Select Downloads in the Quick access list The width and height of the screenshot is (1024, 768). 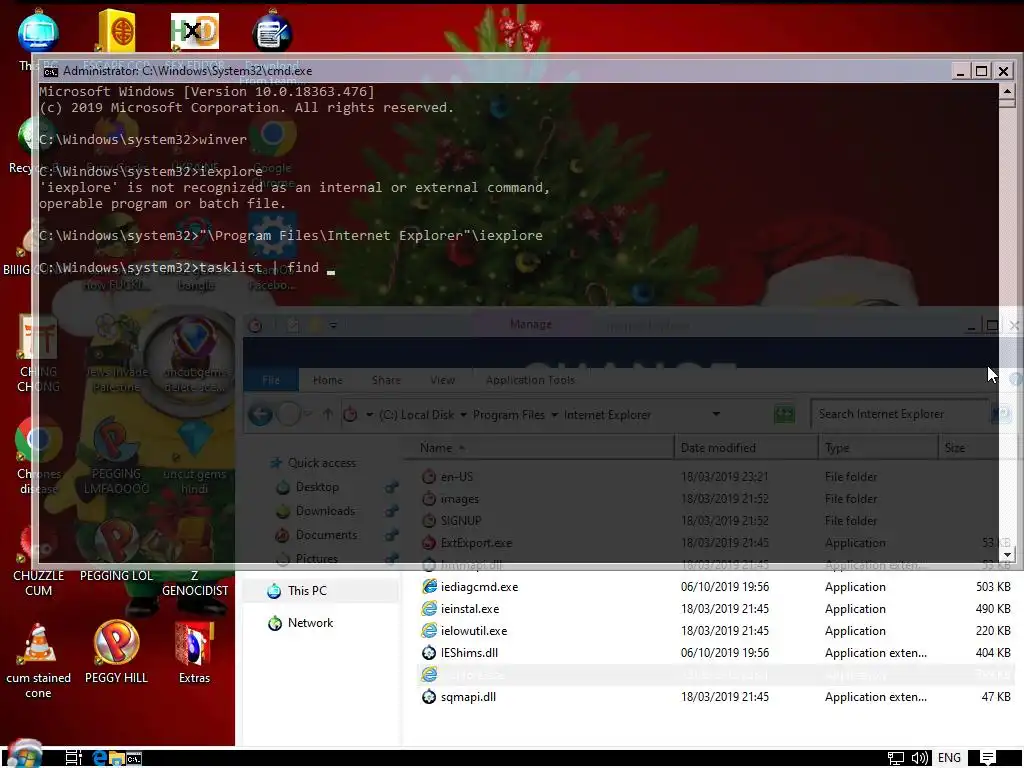pyautogui.click(x=325, y=511)
